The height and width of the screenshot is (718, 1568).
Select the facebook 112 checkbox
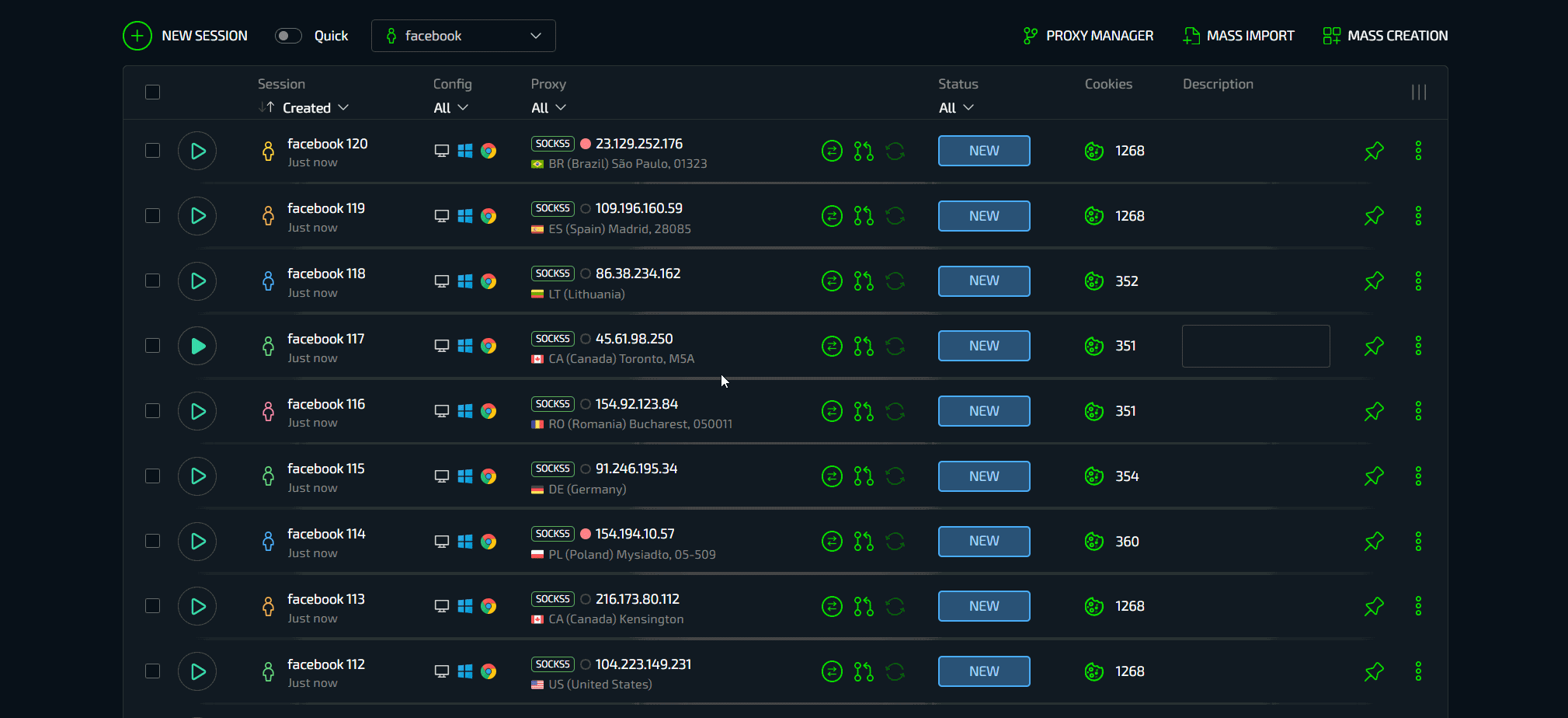[153, 671]
